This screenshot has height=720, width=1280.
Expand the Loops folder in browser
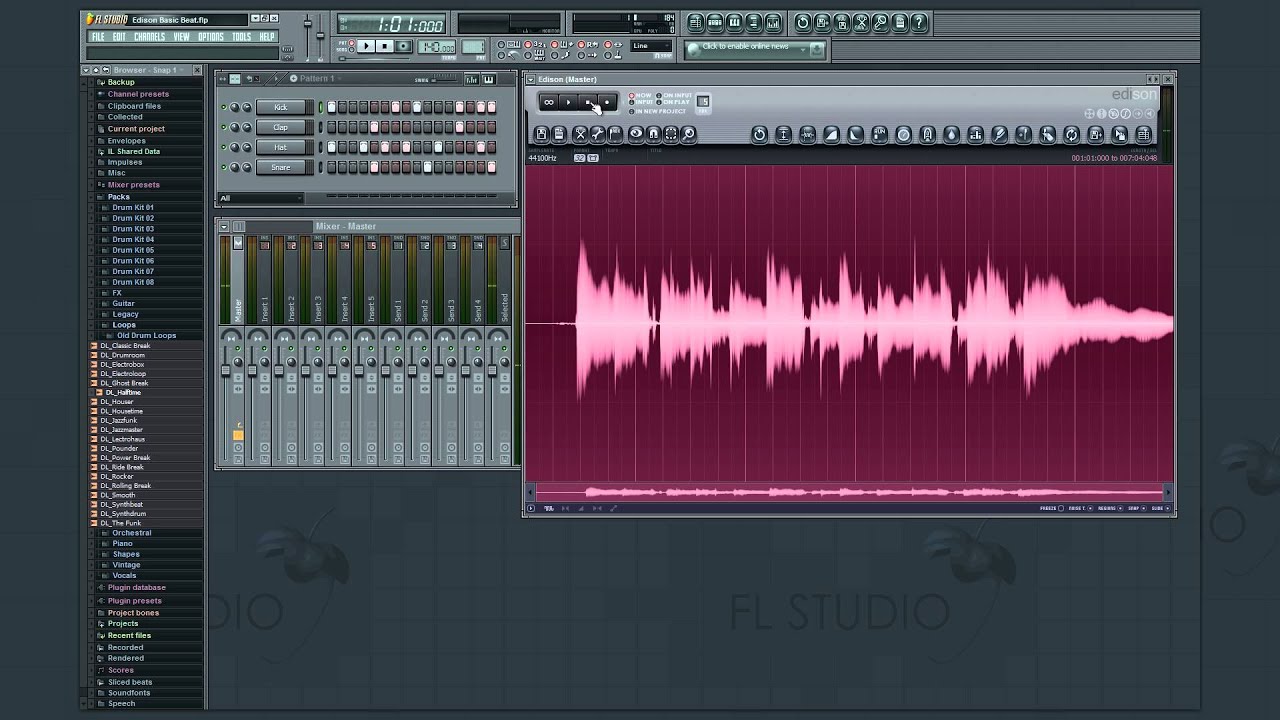coord(124,325)
